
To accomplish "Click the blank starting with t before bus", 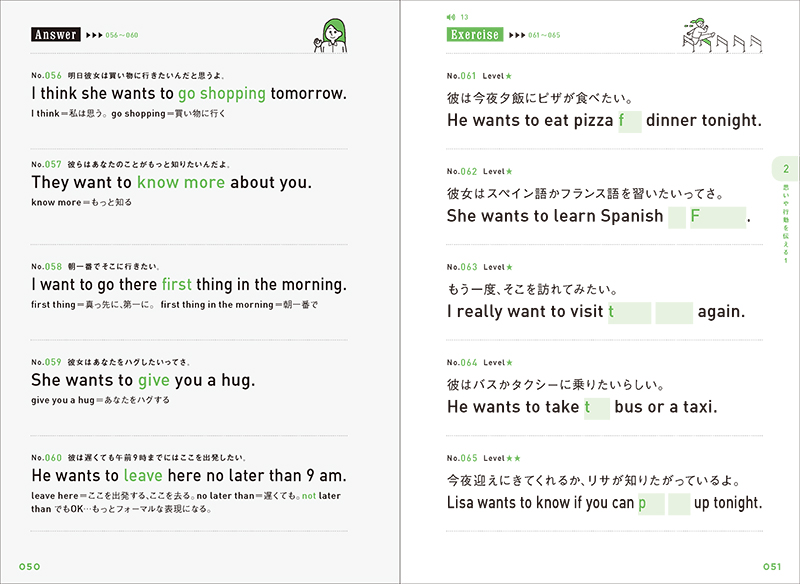I will tap(597, 408).
